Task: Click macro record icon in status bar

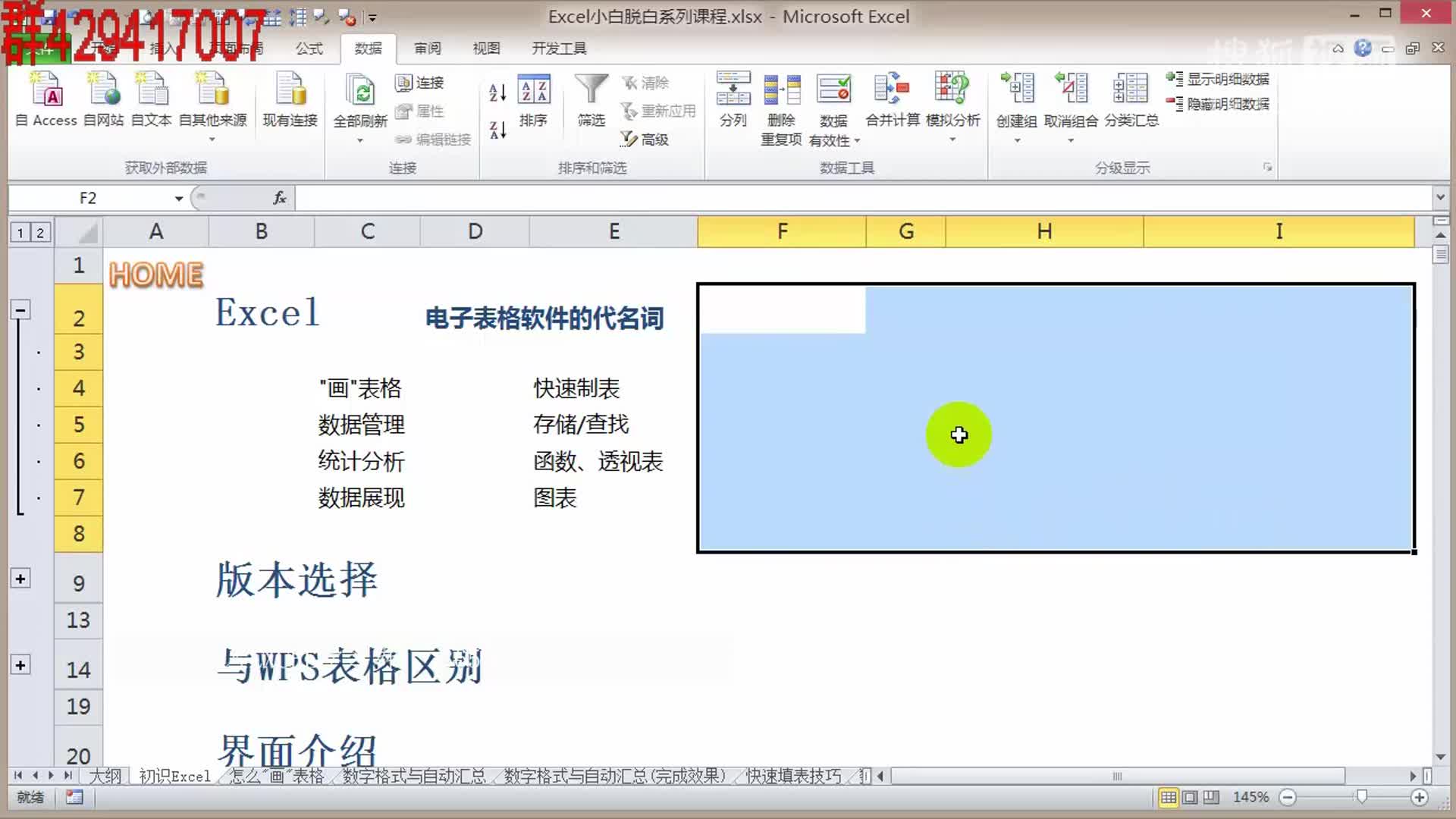Action: (74, 797)
